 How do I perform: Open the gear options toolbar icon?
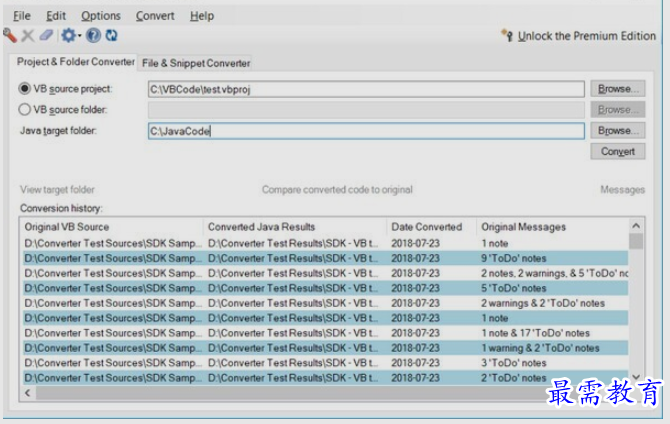(x=68, y=35)
